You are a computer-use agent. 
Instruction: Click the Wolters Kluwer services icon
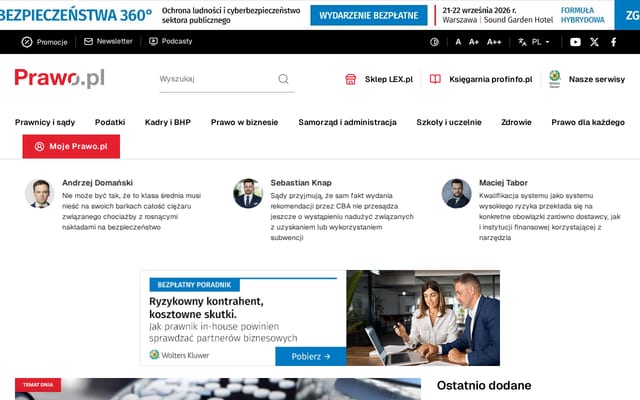tap(555, 78)
